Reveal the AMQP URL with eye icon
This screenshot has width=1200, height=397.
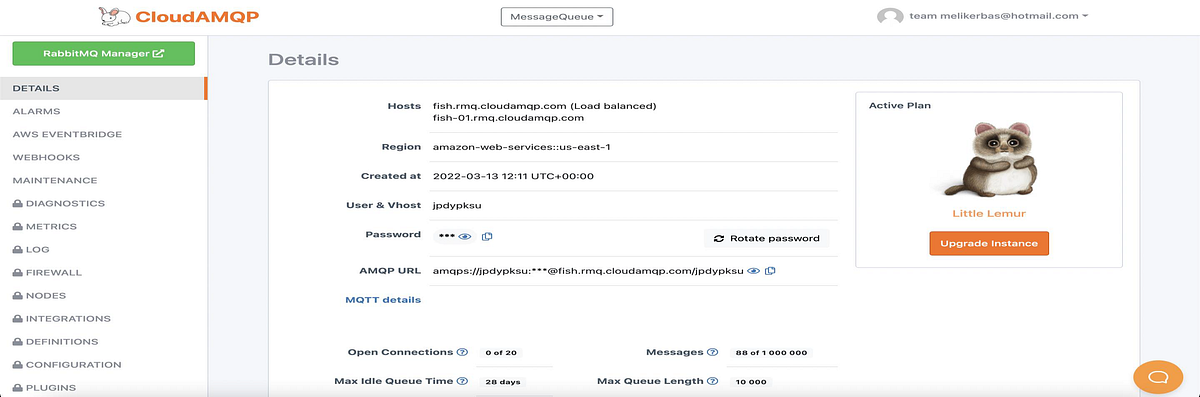tap(754, 271)
